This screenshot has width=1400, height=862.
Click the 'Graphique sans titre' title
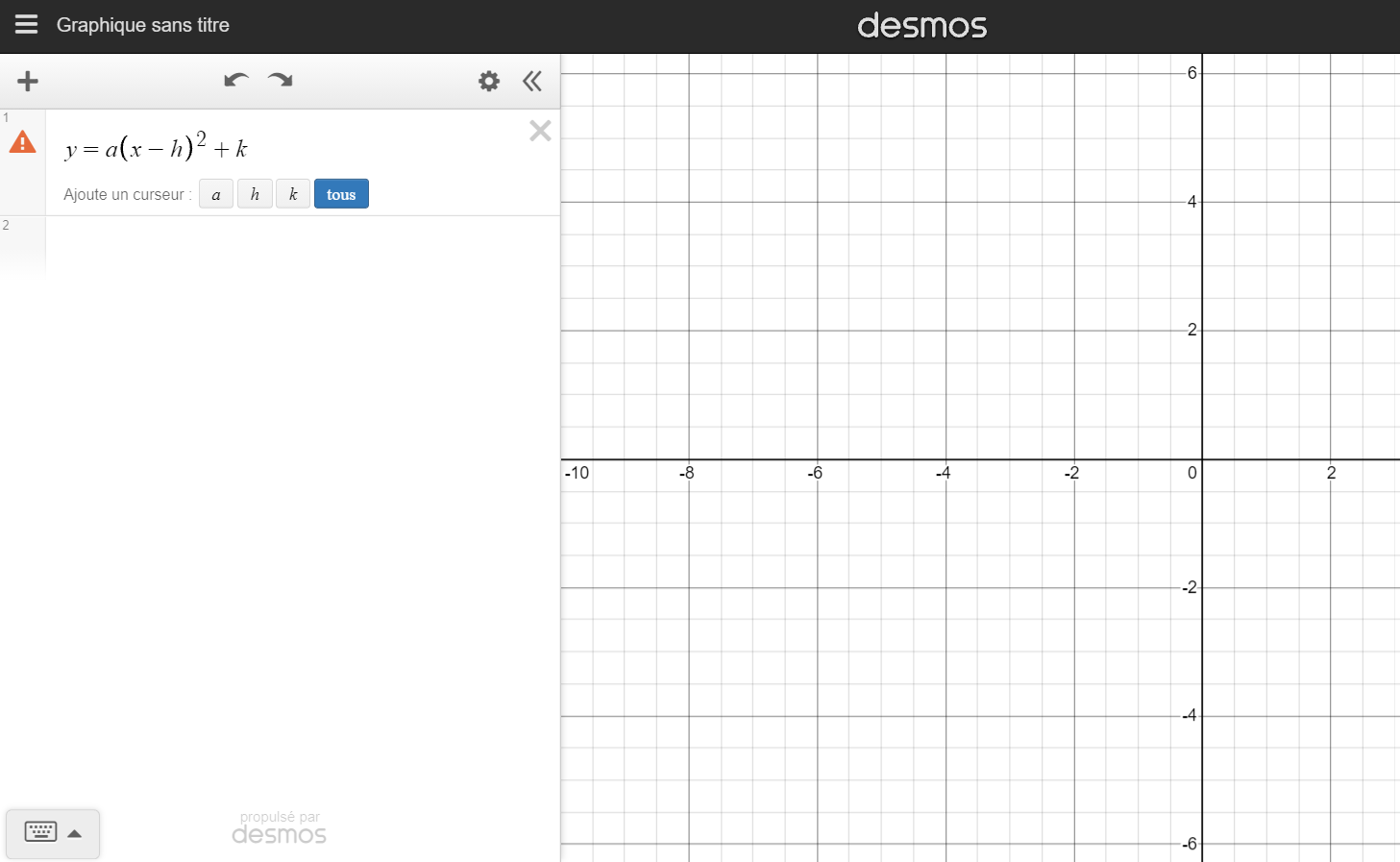[x=143, y=25]
